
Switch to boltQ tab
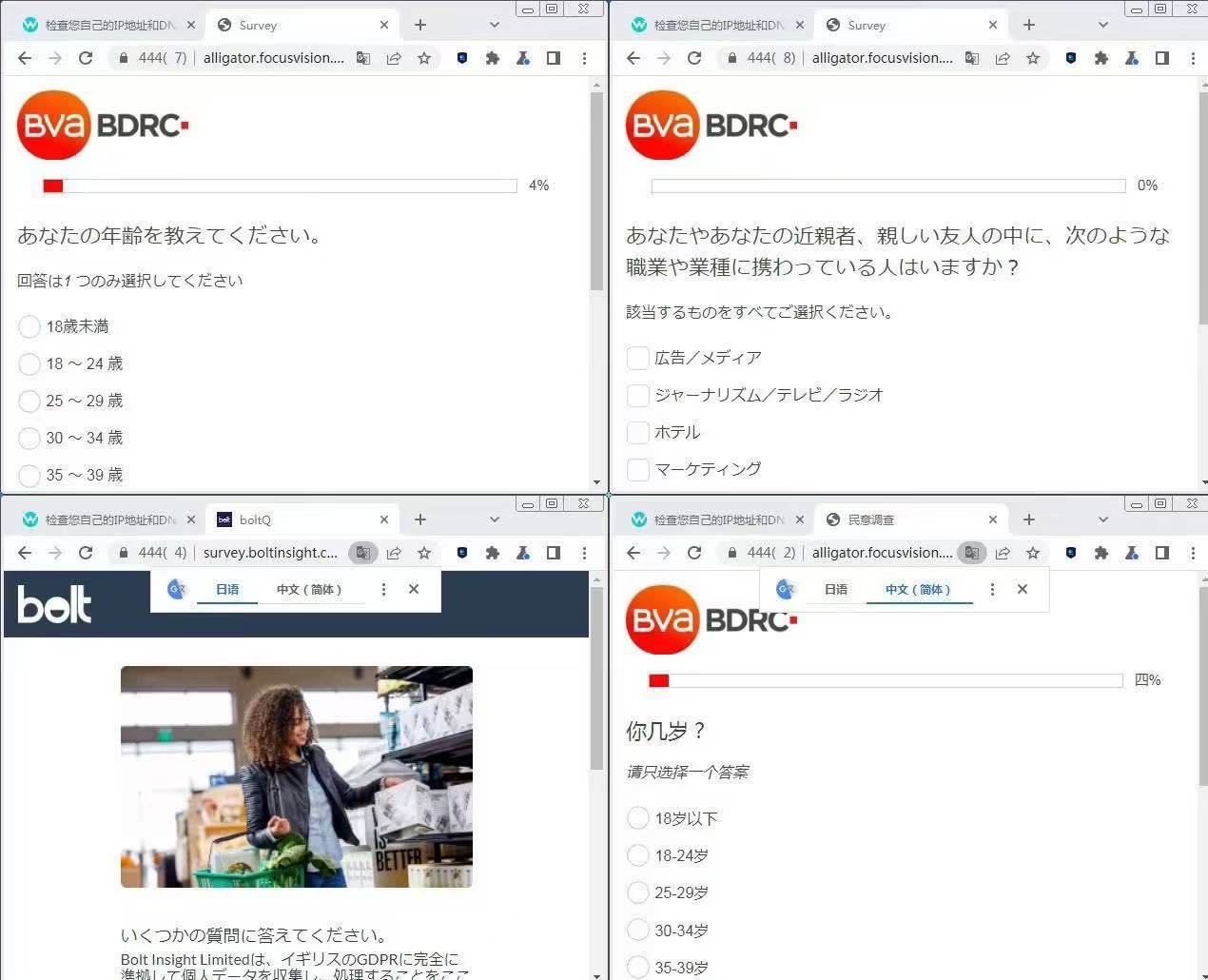click(302, 519)
